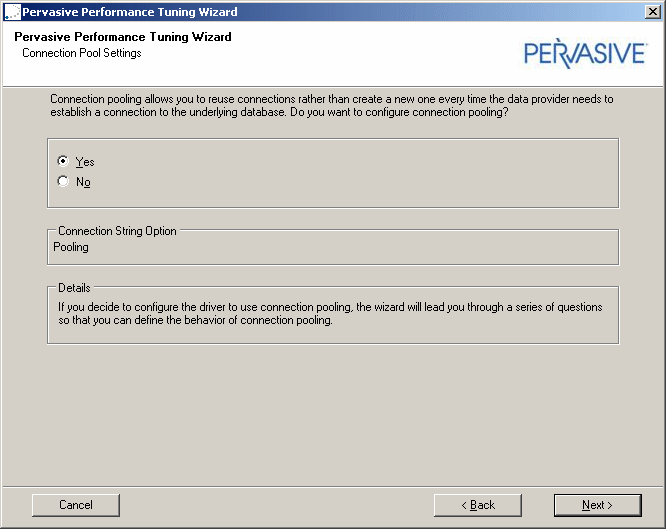Proceed with the Next button
This screenshot has height=529, width=666.
(x=597, y=505)
